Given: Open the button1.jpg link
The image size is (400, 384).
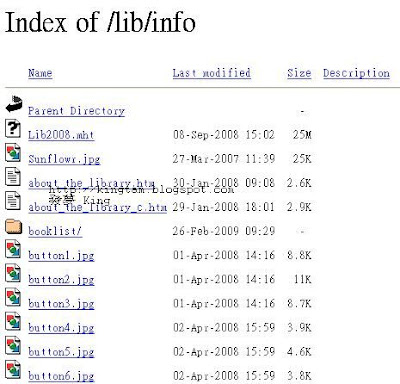Looking at the screenshot, I should tap(61, 256).
